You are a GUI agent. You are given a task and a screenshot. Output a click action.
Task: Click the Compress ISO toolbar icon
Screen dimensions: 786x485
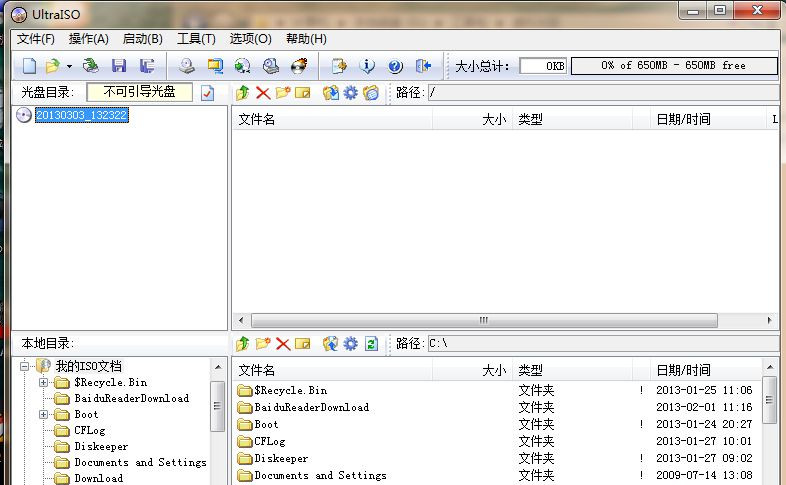[215, 66]
